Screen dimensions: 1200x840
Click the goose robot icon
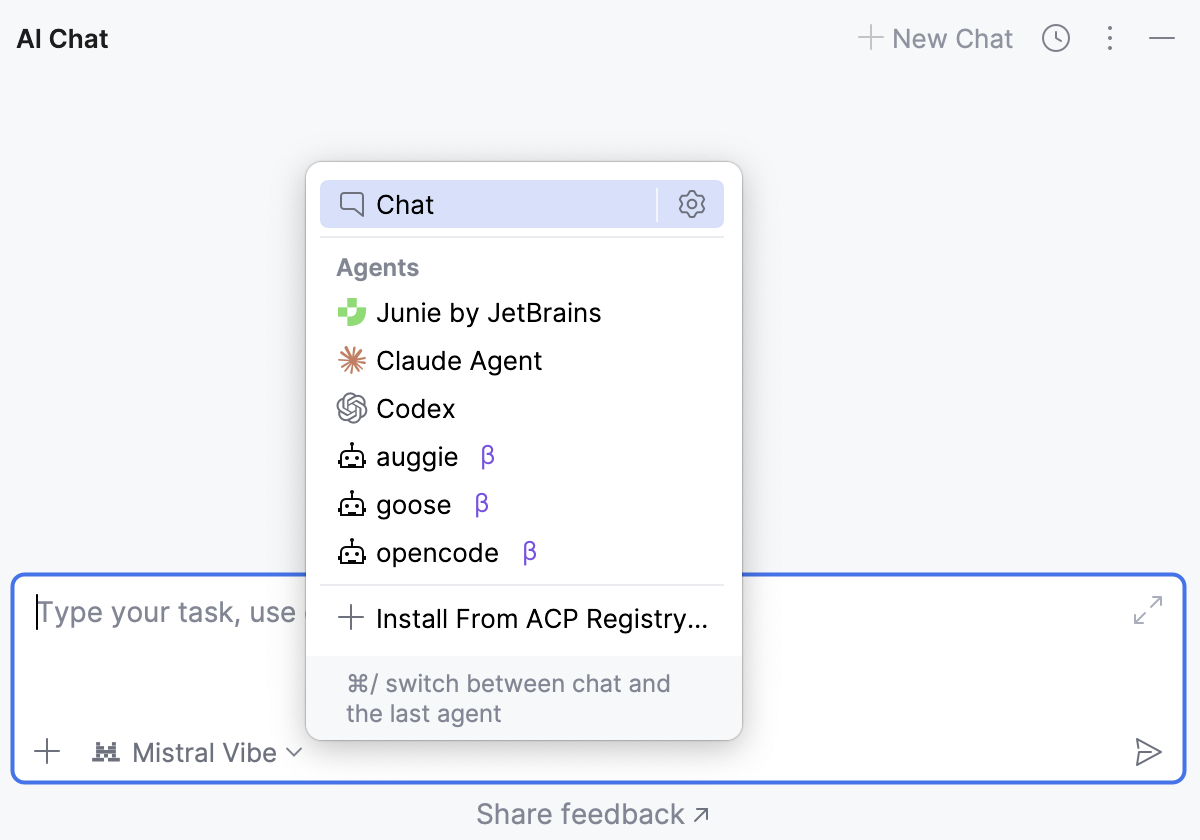click(352, 504)
